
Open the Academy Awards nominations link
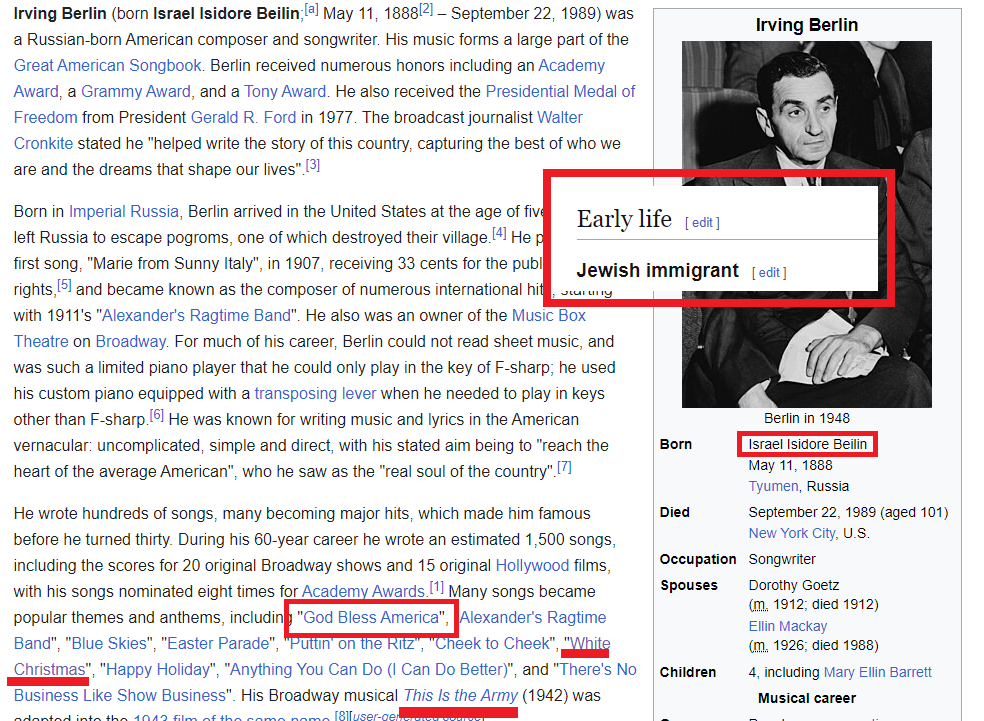(x=363, y=591)
